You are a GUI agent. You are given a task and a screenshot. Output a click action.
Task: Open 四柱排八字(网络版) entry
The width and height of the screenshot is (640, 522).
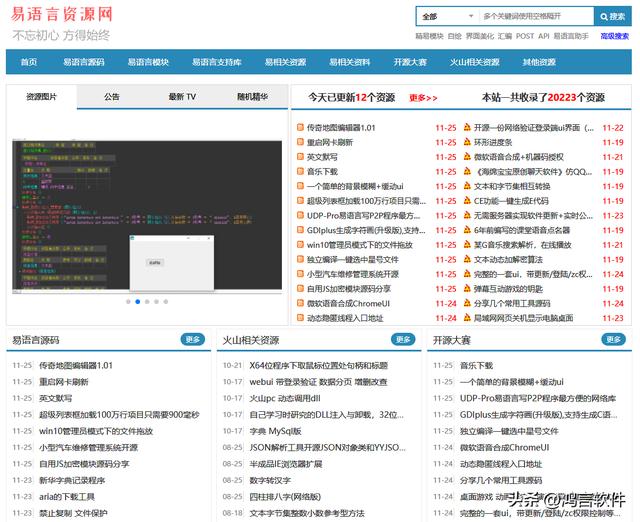285,497
